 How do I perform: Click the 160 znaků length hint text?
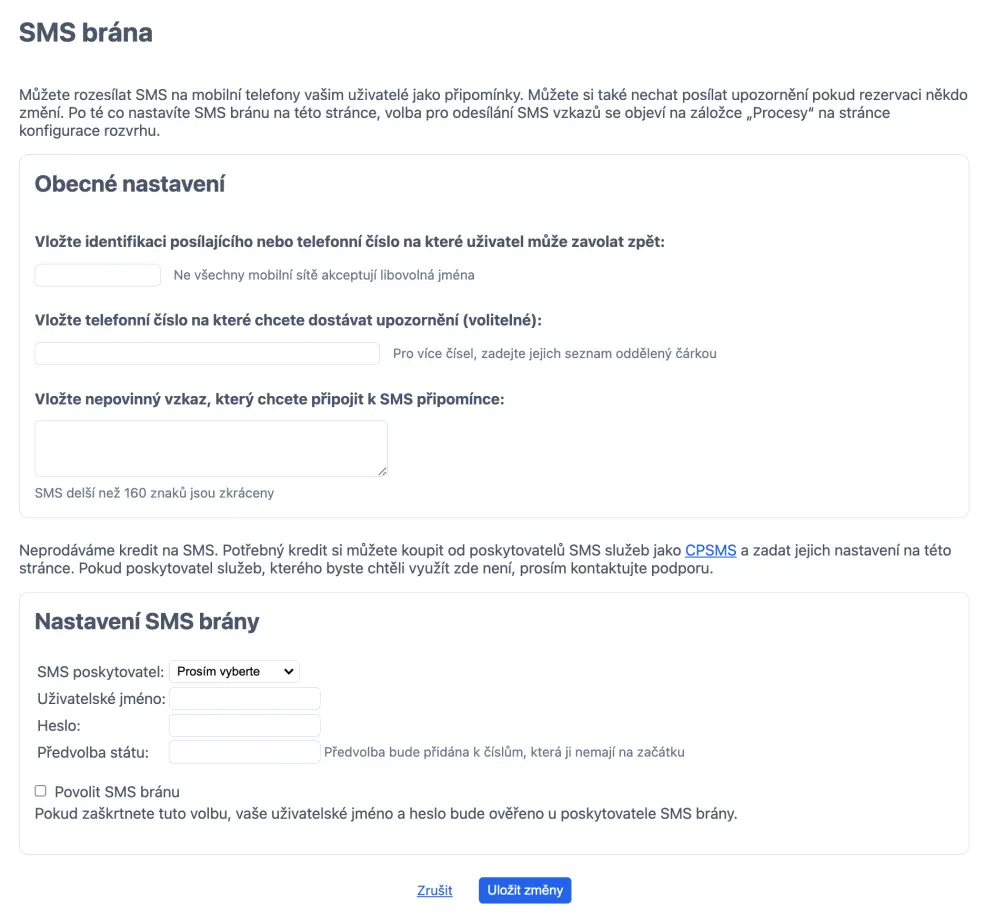click(154, 493)
